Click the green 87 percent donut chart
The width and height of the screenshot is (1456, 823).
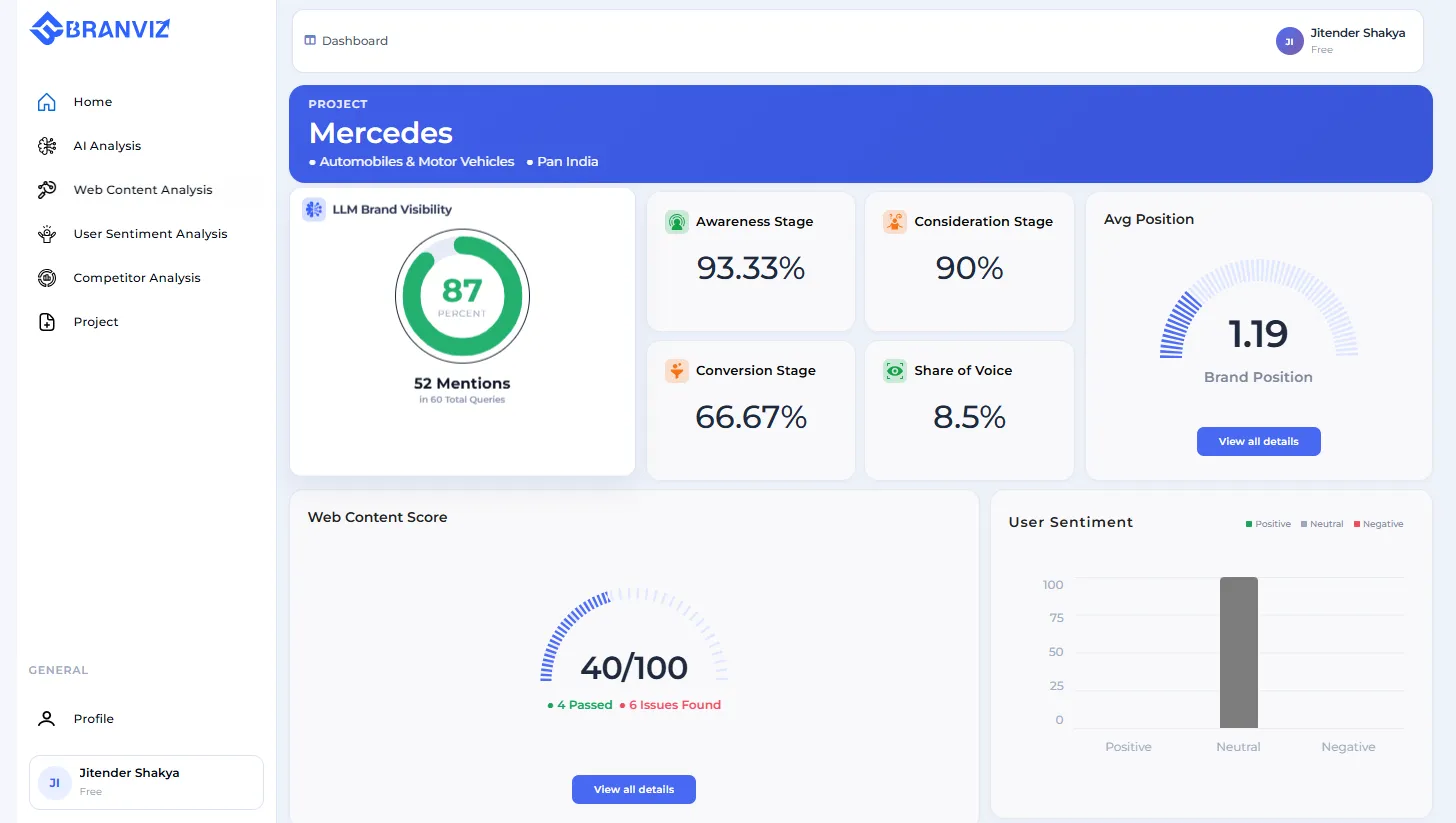pyautogui.click(x=462, y=296)
